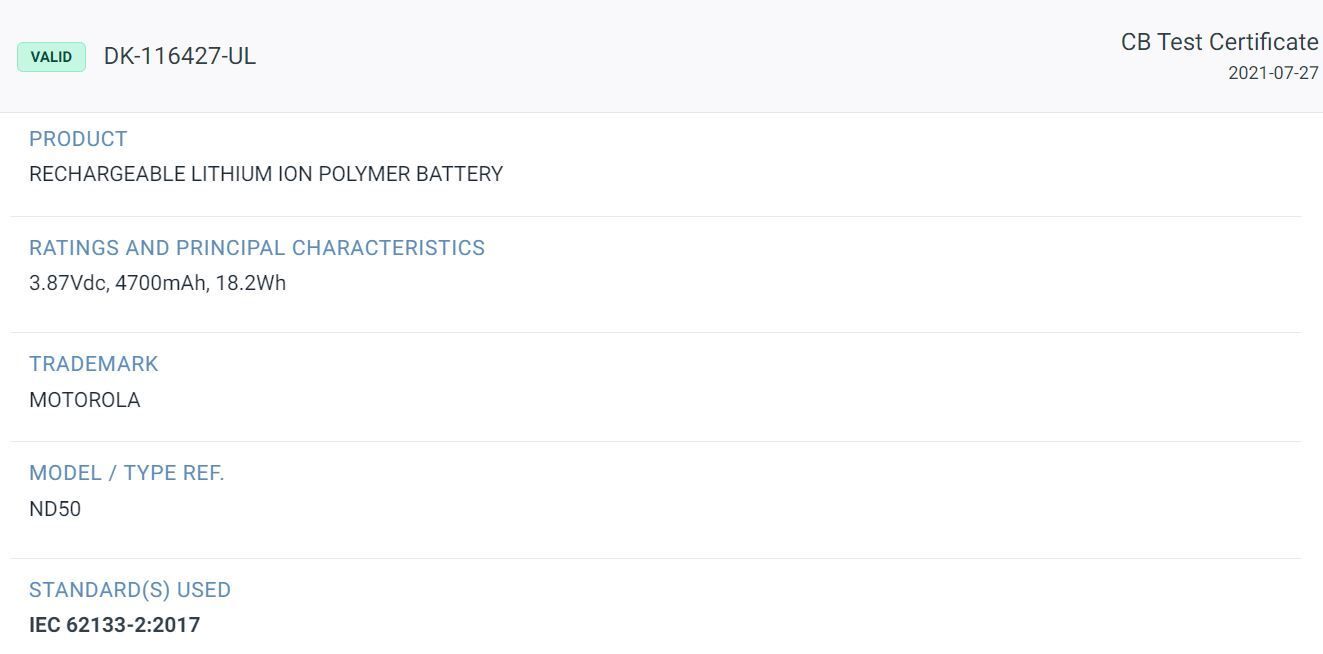Click the PRODUCT section label
The image size is (1323, 654).
[x=78, y=139]
